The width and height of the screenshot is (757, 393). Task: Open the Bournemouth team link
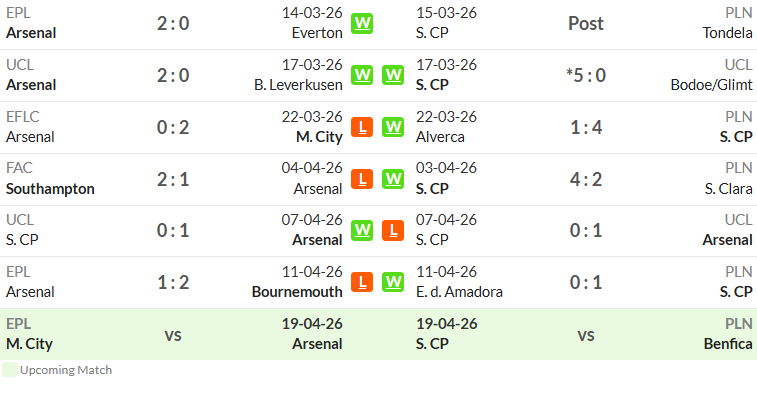(x=297, y=292)
